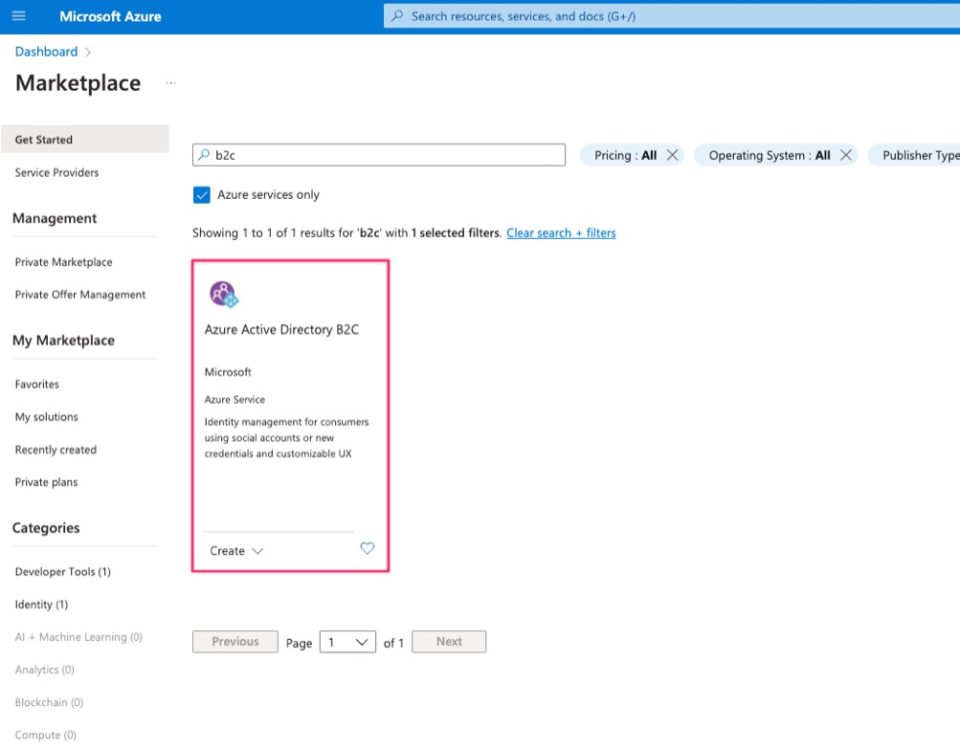The width and height of the screenshot is (960, 750).
Task: Open more options via the Marketplace ellipsis
Action: tap(170, 85)
